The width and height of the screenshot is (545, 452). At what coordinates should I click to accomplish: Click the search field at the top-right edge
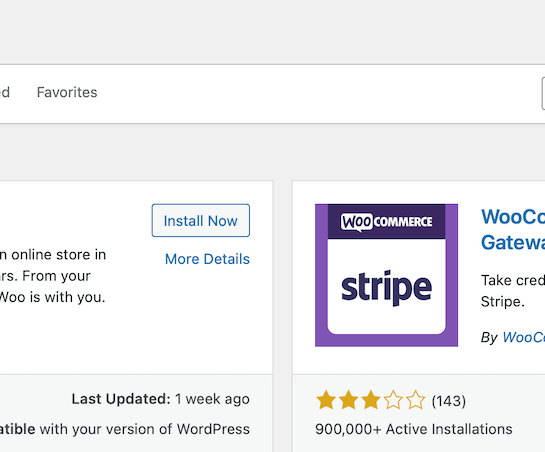543,94
